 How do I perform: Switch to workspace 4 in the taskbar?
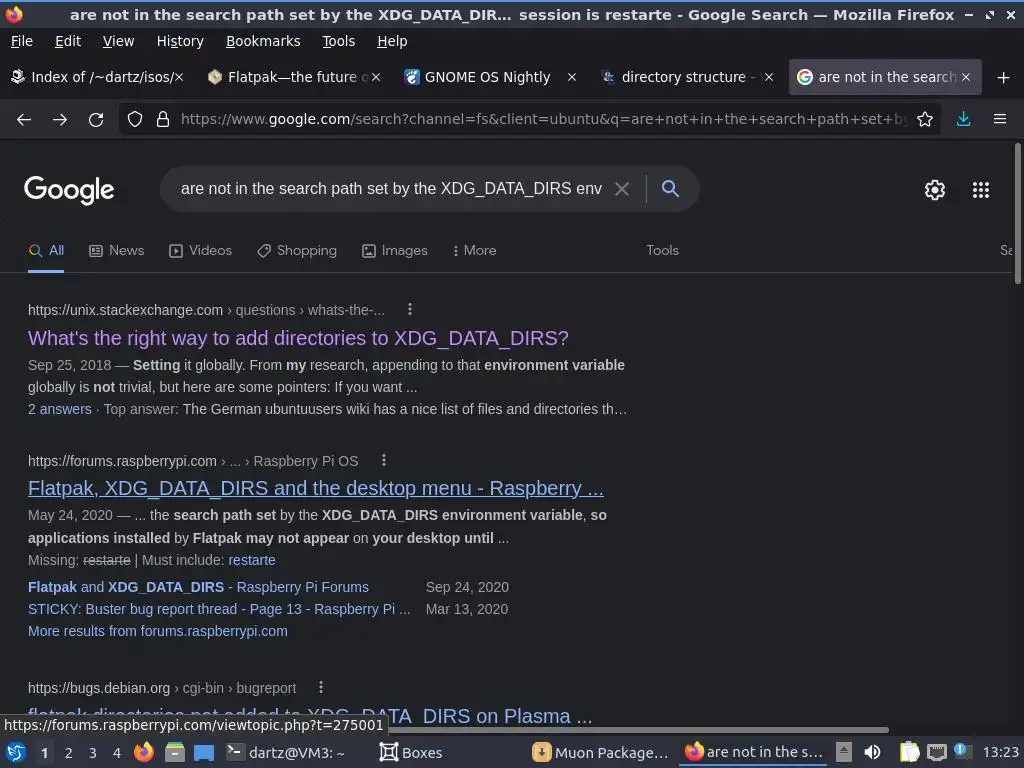(117, 753)
